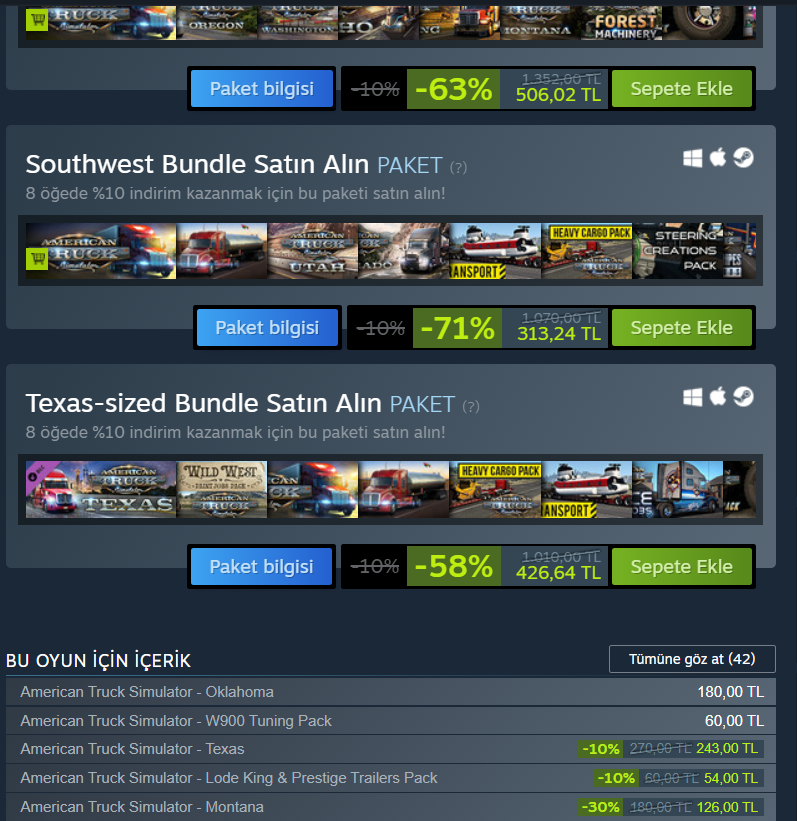
Task: Add Southwest Bundle to cart with Sepete Ekle
Action: [x=681, y=328]
